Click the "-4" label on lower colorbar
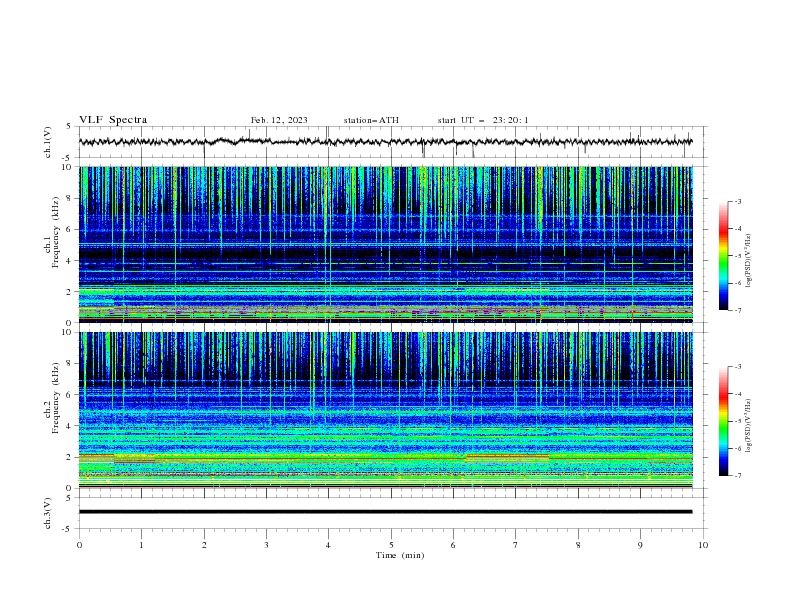The width and height of the screenshot is (792, 612). 737,394
